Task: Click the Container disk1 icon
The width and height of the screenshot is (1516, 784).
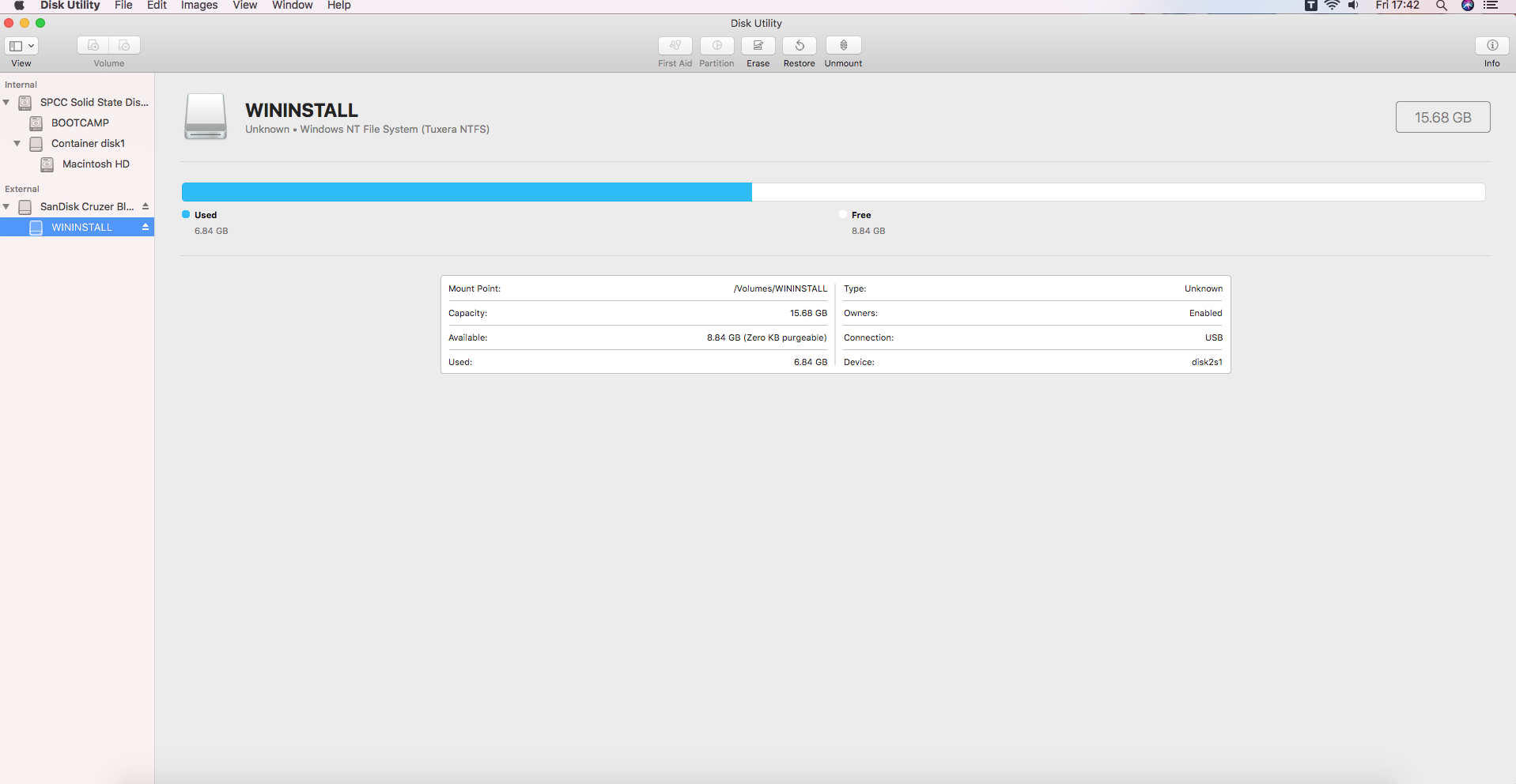Action: point(36,144)
